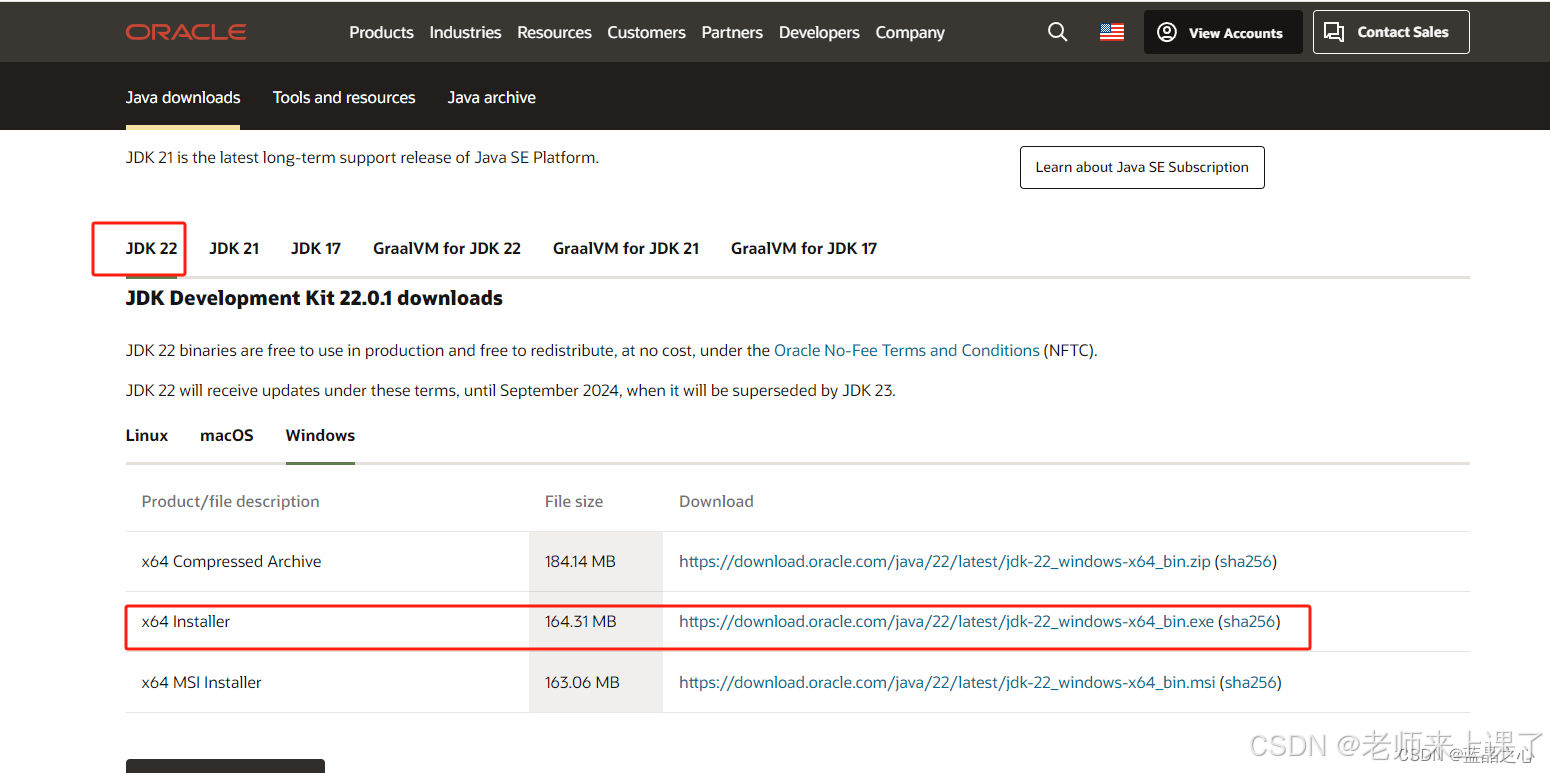Switch to Tools and resources tab

click(x=344, y=97)
